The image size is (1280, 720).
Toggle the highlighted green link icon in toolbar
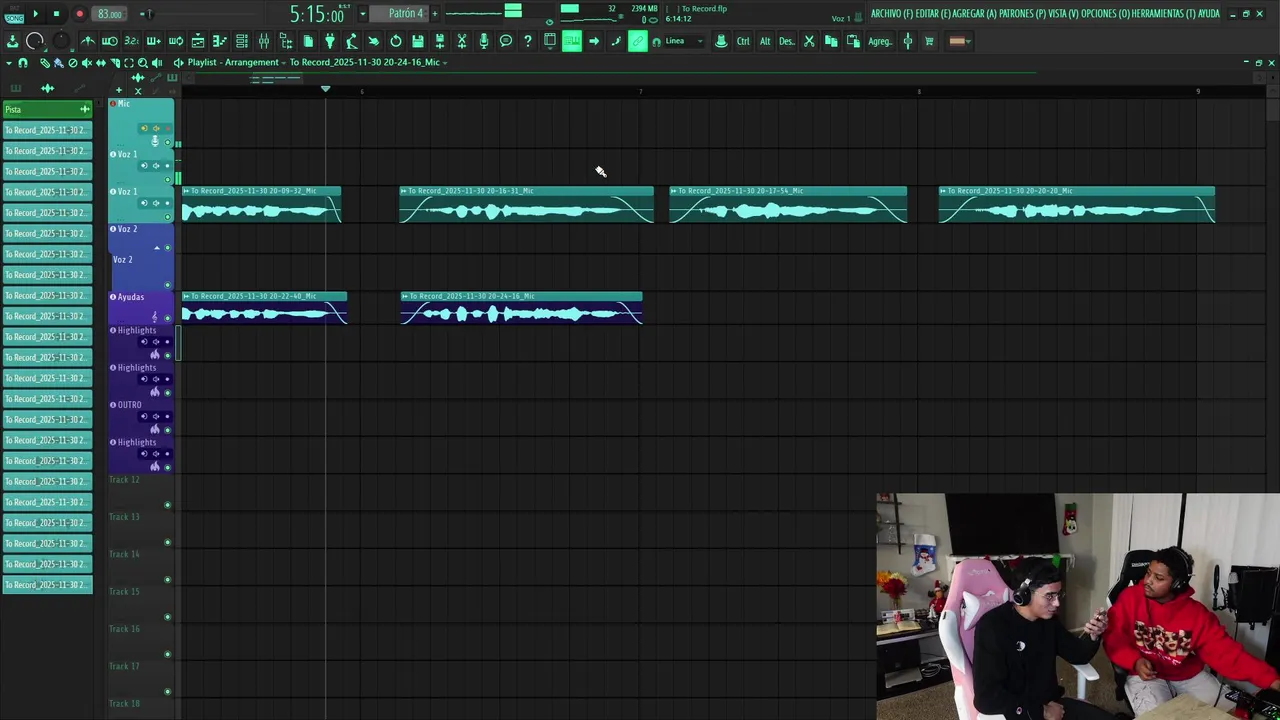638,41
